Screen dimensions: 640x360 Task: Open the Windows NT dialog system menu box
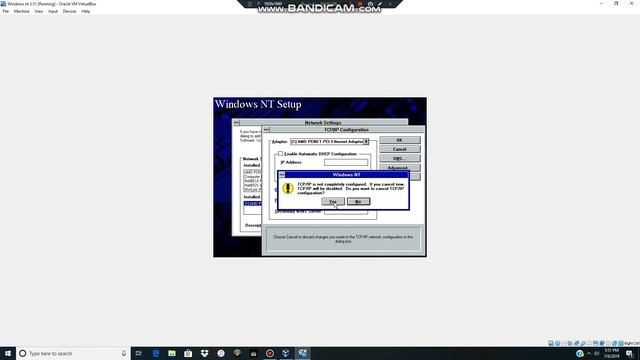point(282,175)
